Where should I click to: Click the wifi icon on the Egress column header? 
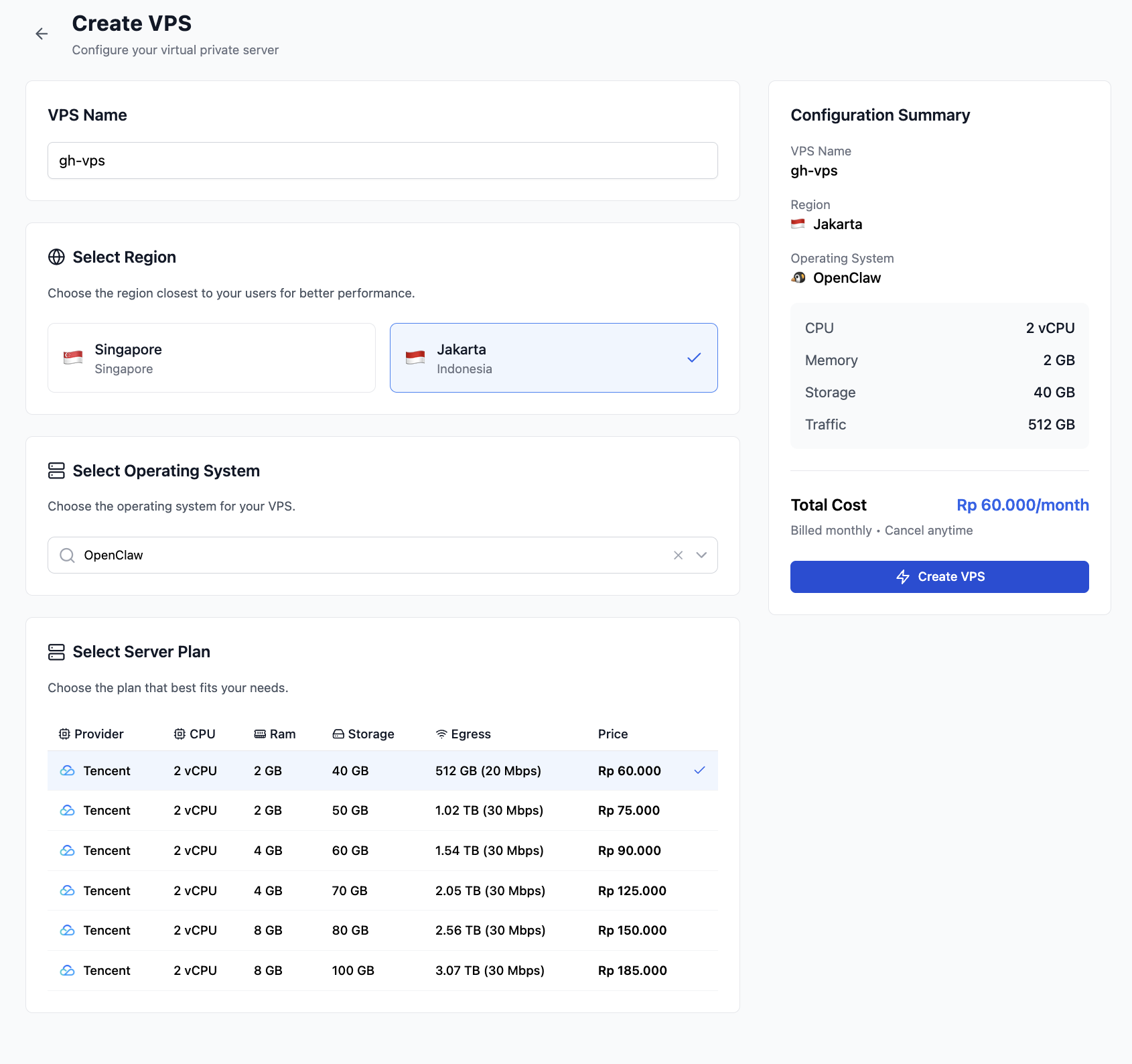point(441,733)
